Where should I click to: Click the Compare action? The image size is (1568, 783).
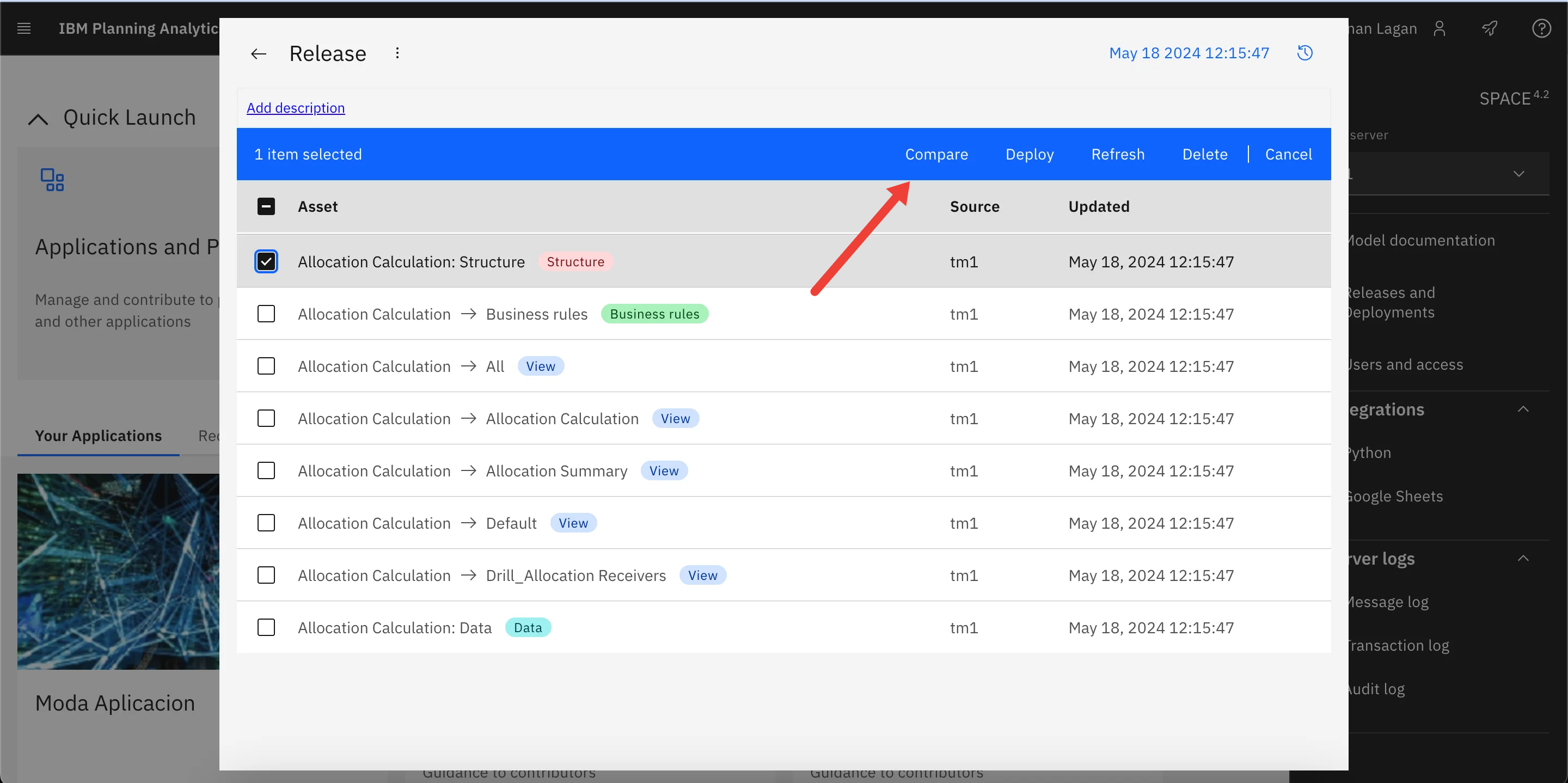(x=936, y=154)
